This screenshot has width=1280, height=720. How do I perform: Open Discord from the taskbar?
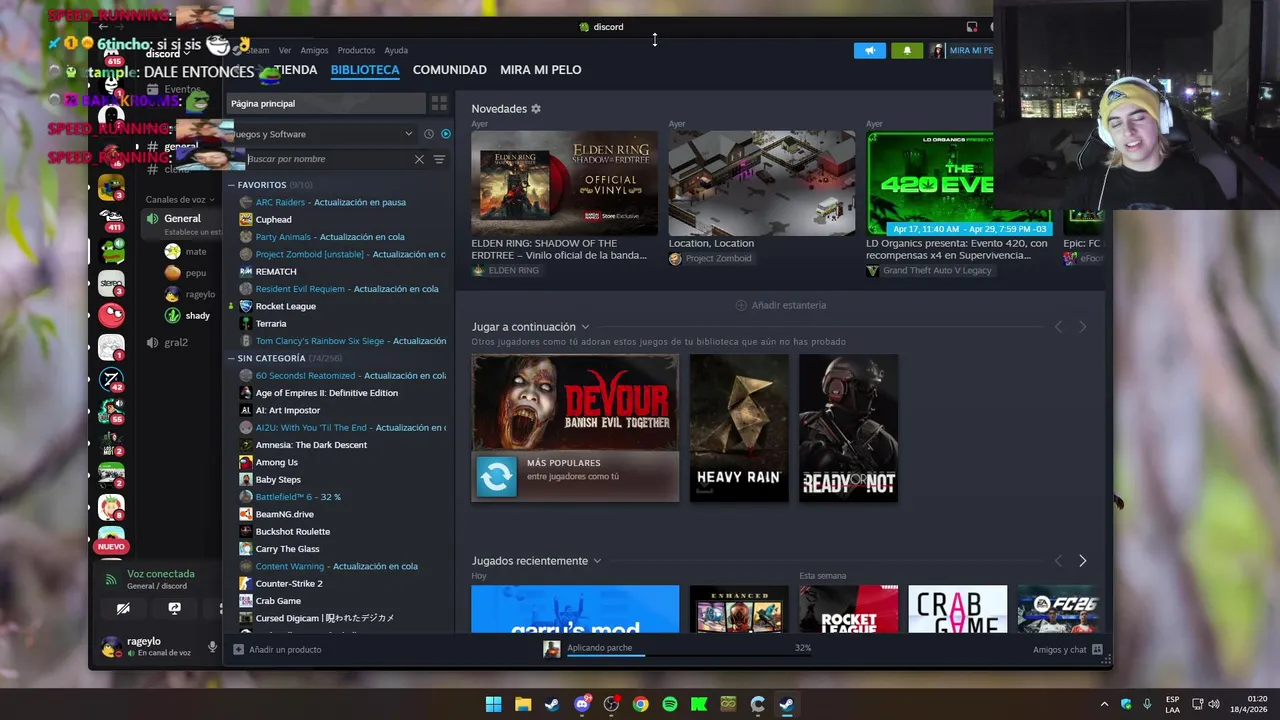582,704
